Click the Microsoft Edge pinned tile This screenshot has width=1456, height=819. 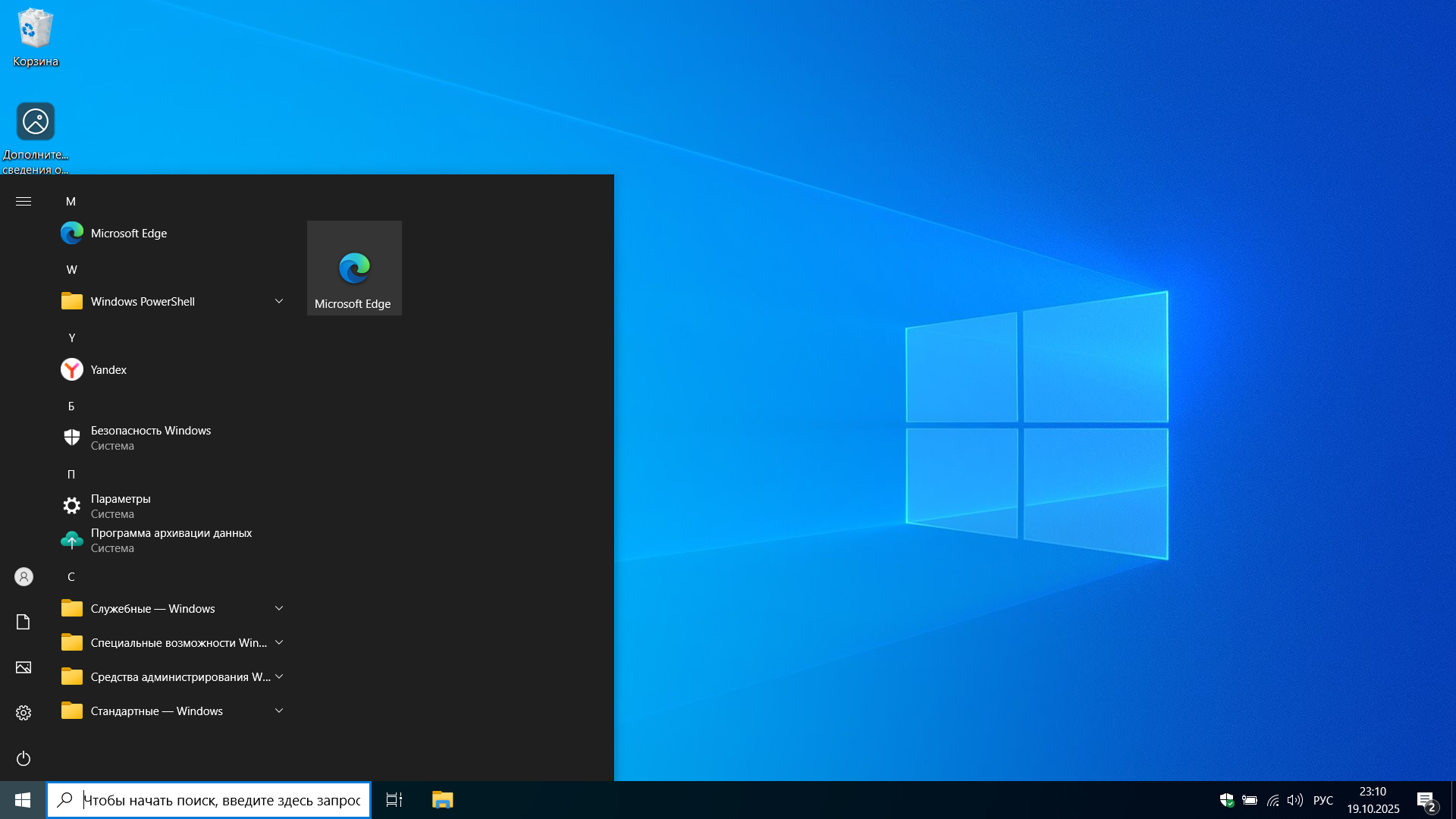(x=354, y=268)
